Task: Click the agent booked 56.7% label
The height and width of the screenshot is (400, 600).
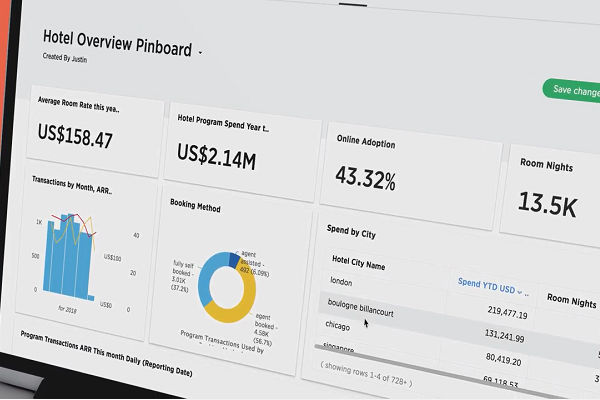Action: click(266, 329)
